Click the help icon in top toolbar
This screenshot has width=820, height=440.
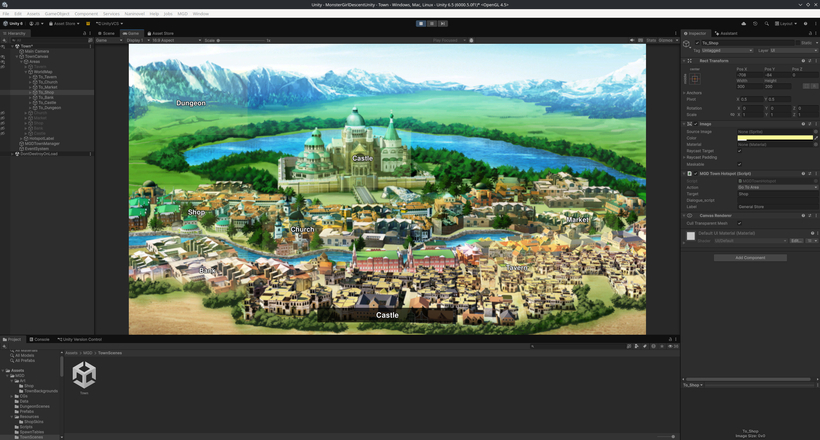pos(805,24)
